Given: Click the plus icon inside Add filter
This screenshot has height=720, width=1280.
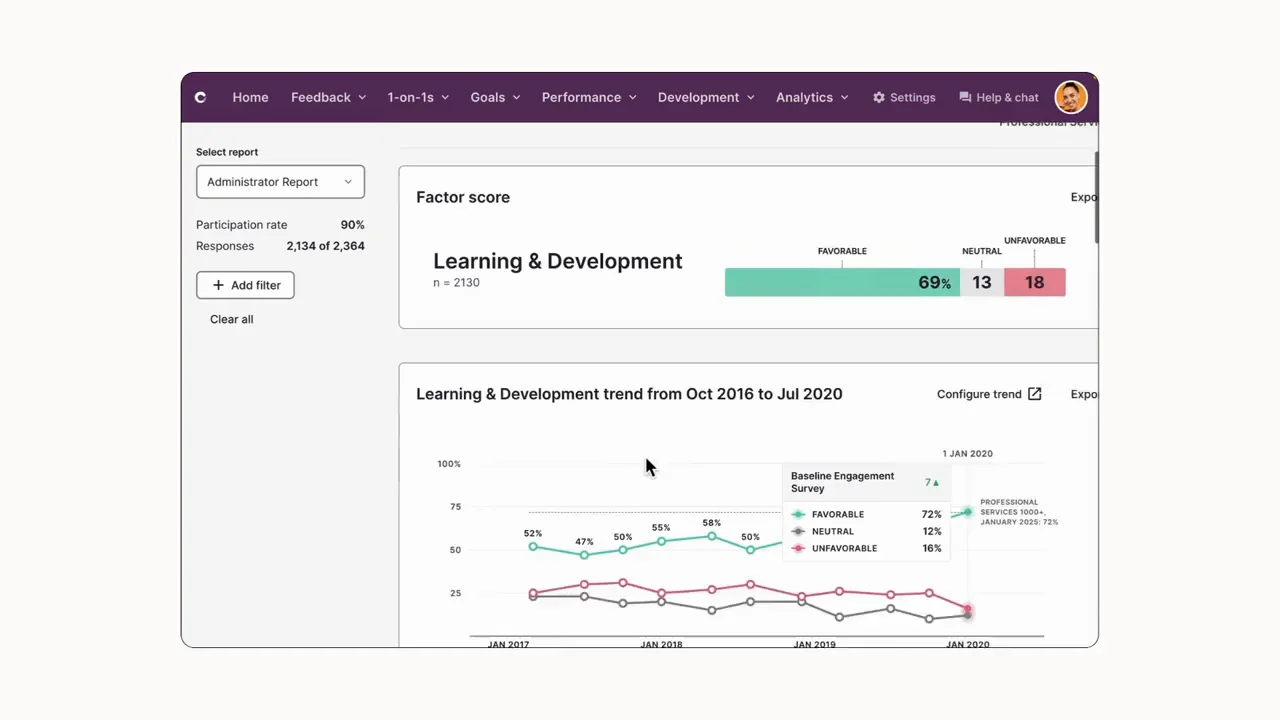Looking at the screenshot, I should click(x=218, y=285).
